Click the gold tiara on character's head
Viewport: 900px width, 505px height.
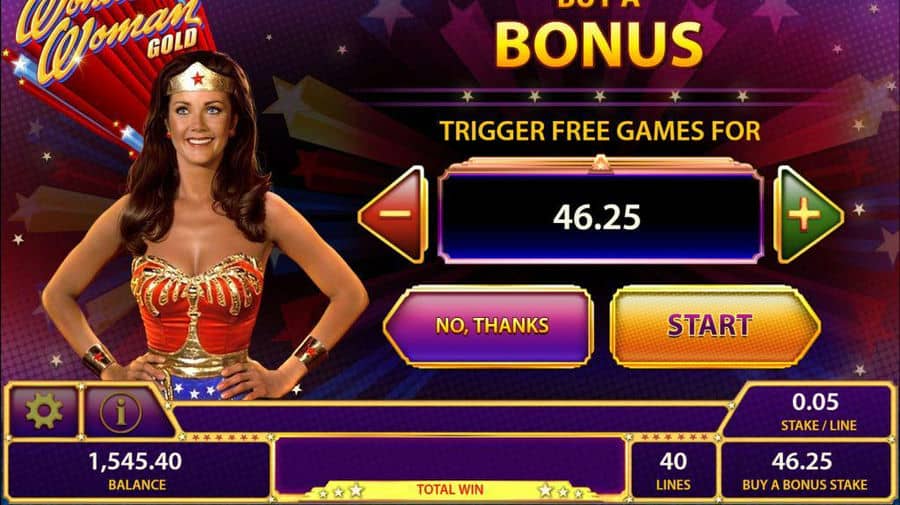tap(198, 79)
